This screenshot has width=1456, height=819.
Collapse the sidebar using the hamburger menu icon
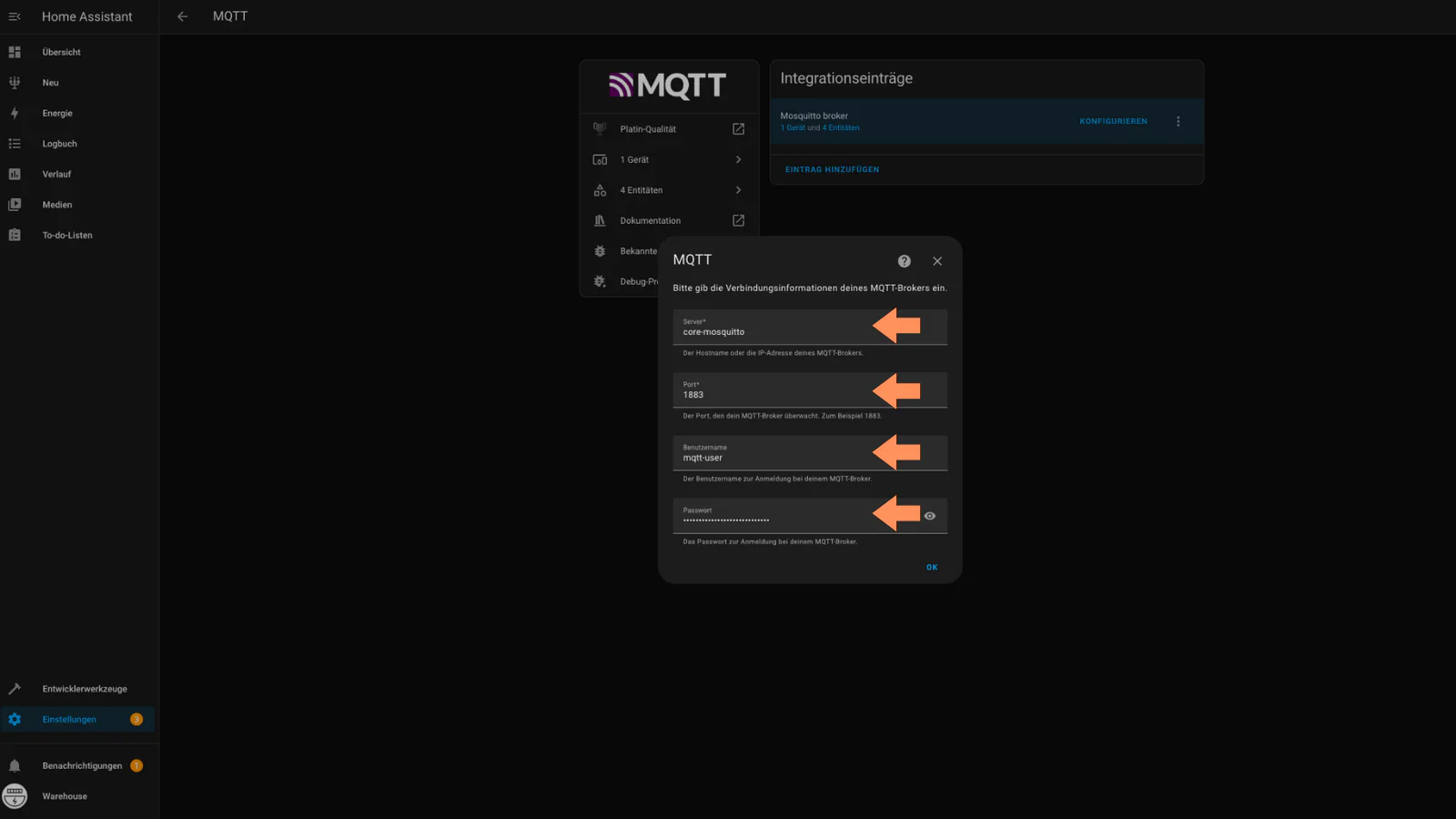click(x=15, y=16)
